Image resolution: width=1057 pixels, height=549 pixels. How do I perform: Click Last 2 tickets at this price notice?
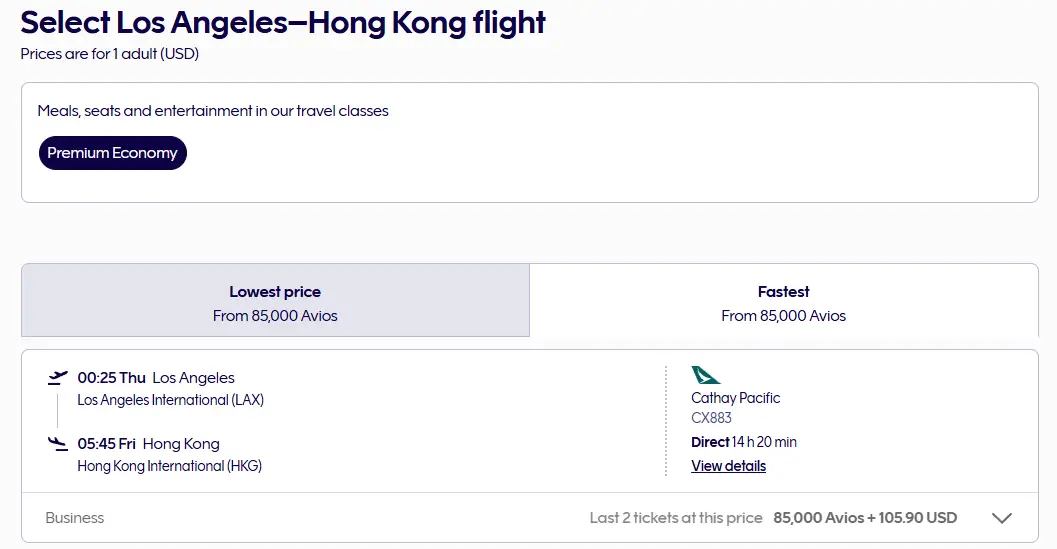tap(675, 518)
